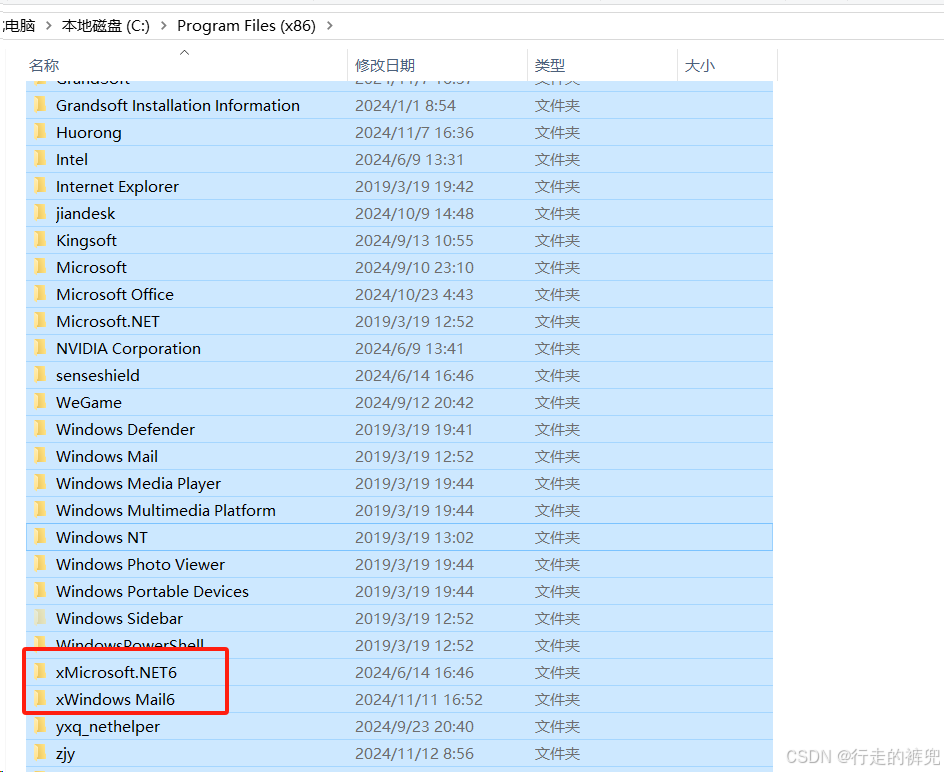Viewport: 944px width, 772px height.
Task: Toggle sort order with the arrow above 名称
Action: click(x=185, y=52)
